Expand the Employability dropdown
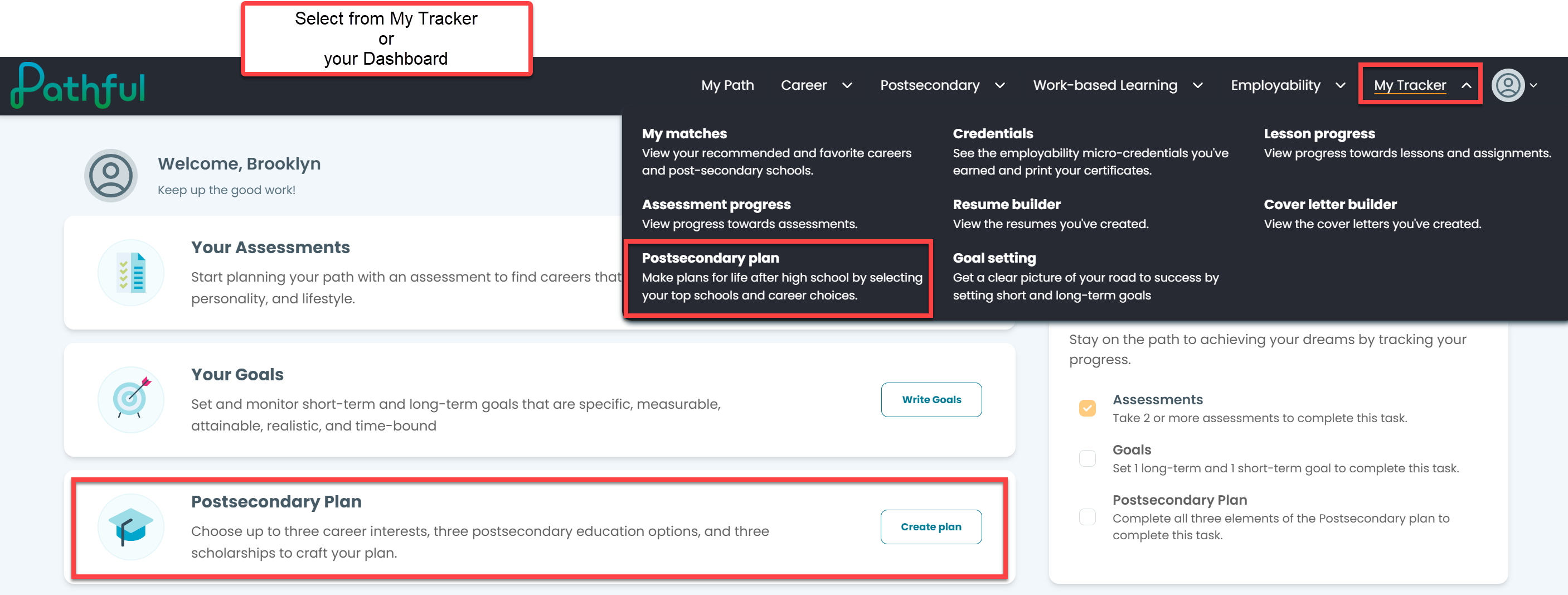This screenshot has height=595, width=1568. [1288, 85]
